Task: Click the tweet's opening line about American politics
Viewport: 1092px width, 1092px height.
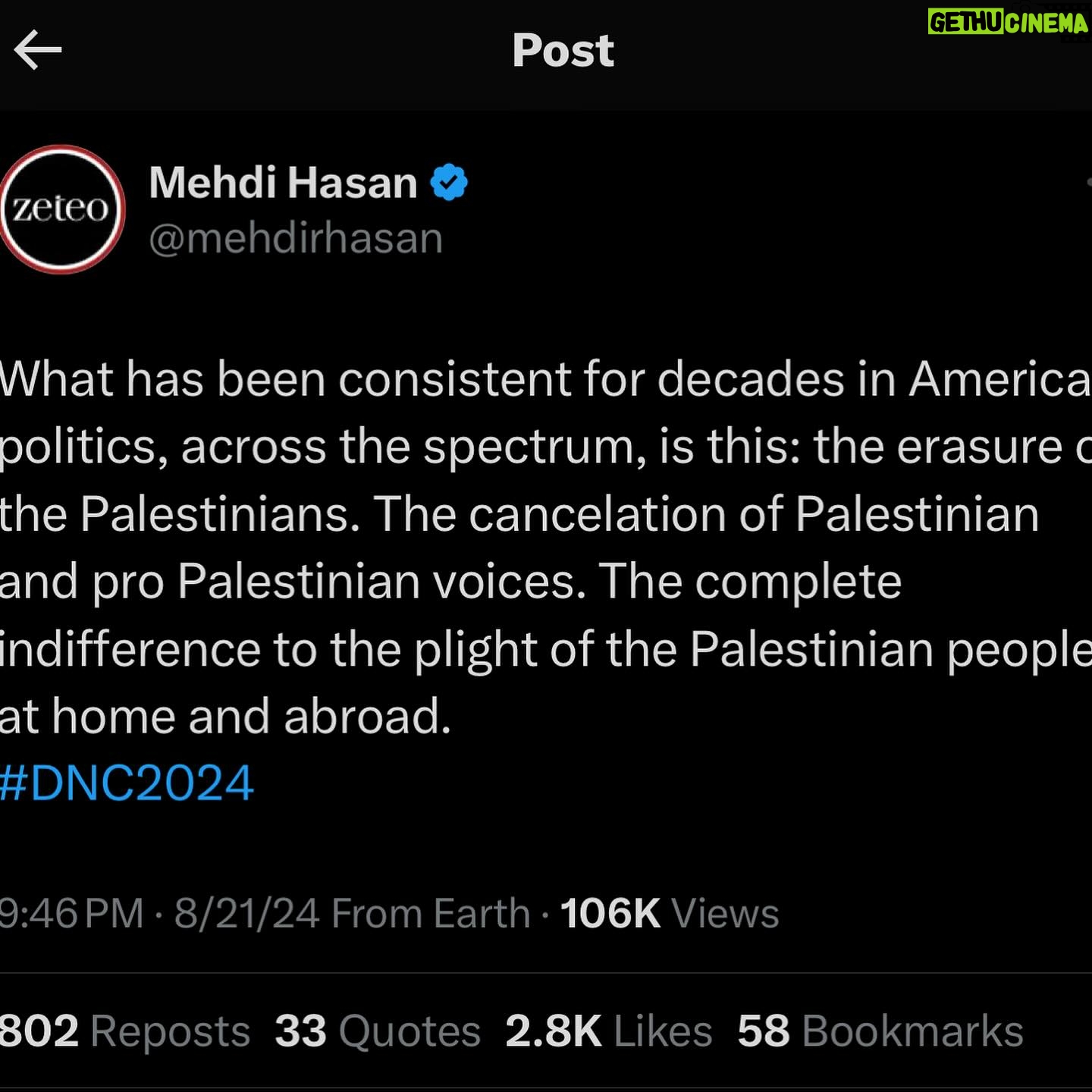Action: pos(544,378)
